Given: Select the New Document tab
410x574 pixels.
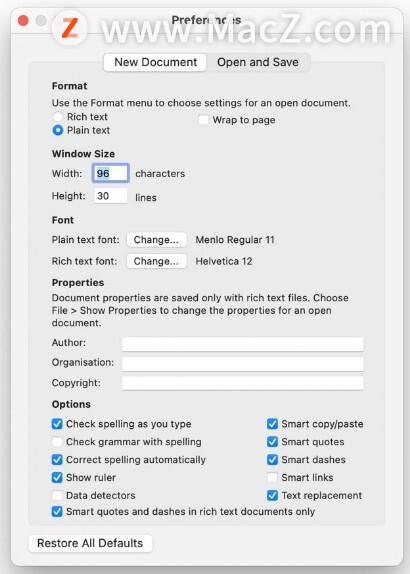Looking at the screenshot, I should 155,62.
